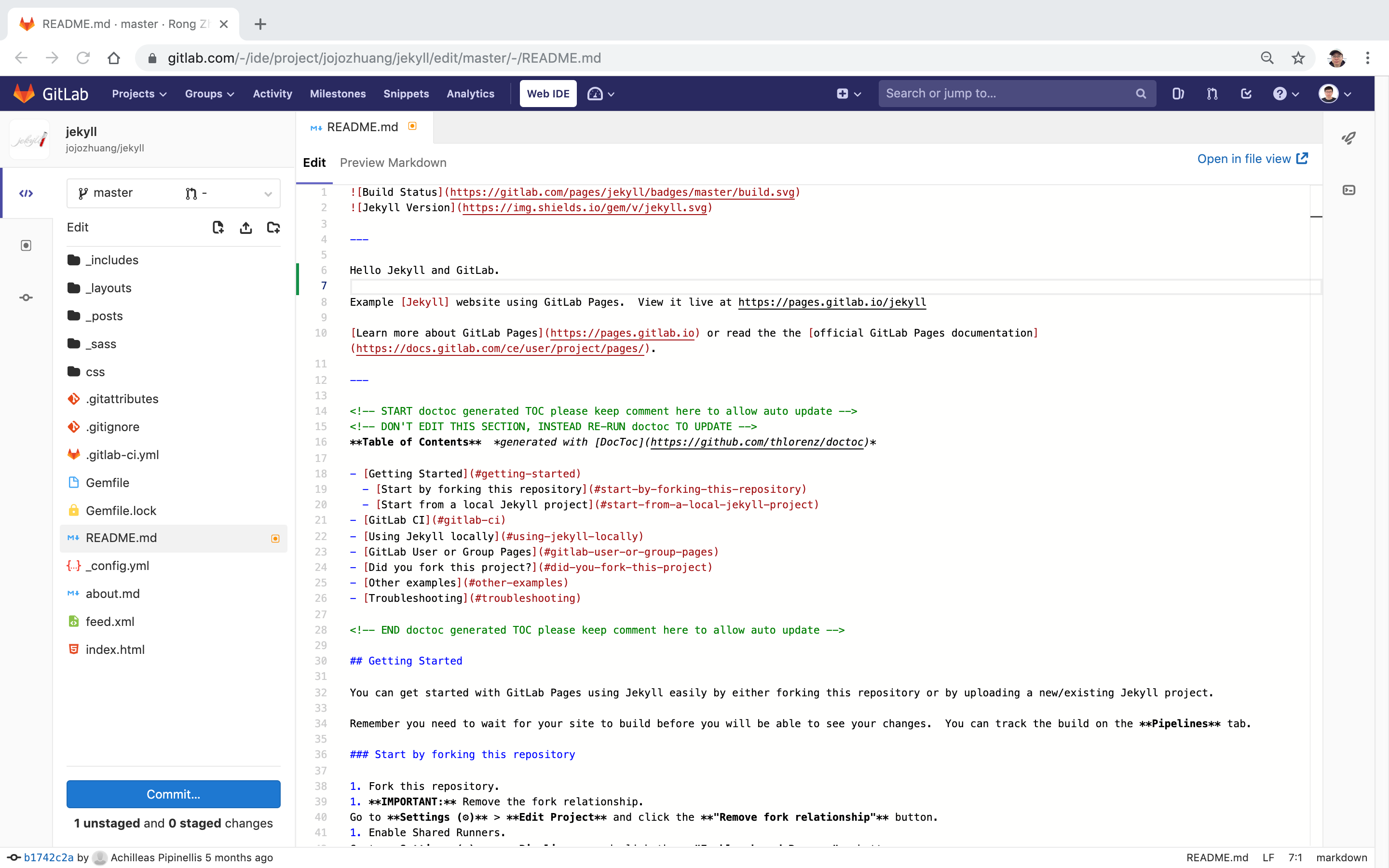This screenshot has height=868, width=1389.
Task: Open about.md file
Action: tap(173, 594)
